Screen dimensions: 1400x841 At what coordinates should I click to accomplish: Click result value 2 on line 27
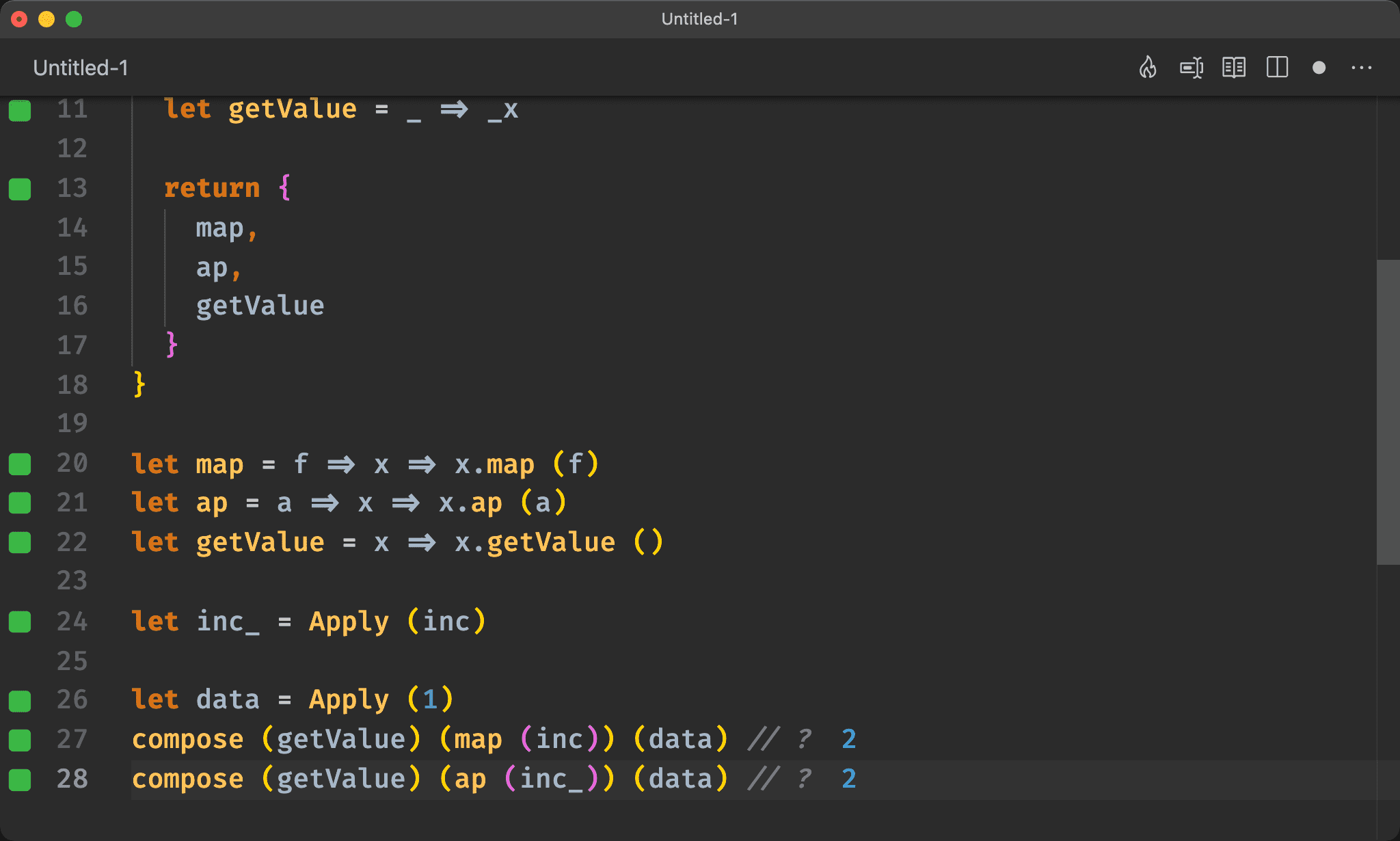click(x=849, y=740)
